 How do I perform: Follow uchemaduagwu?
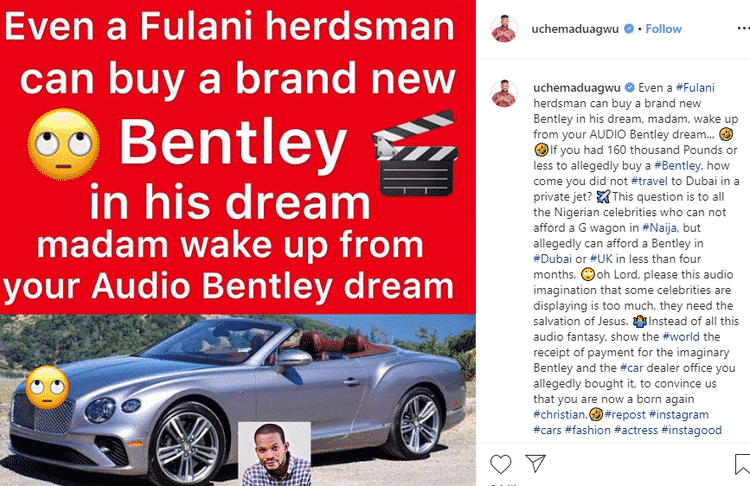click(663, 29)
